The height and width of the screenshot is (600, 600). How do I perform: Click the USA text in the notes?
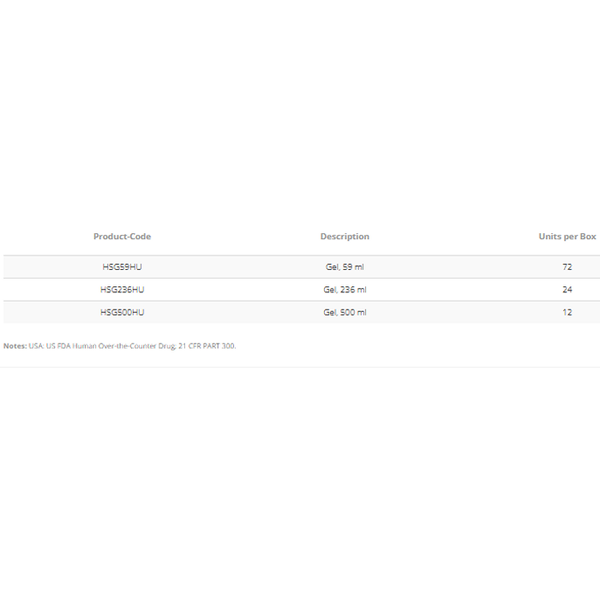[x=36, y=346]
